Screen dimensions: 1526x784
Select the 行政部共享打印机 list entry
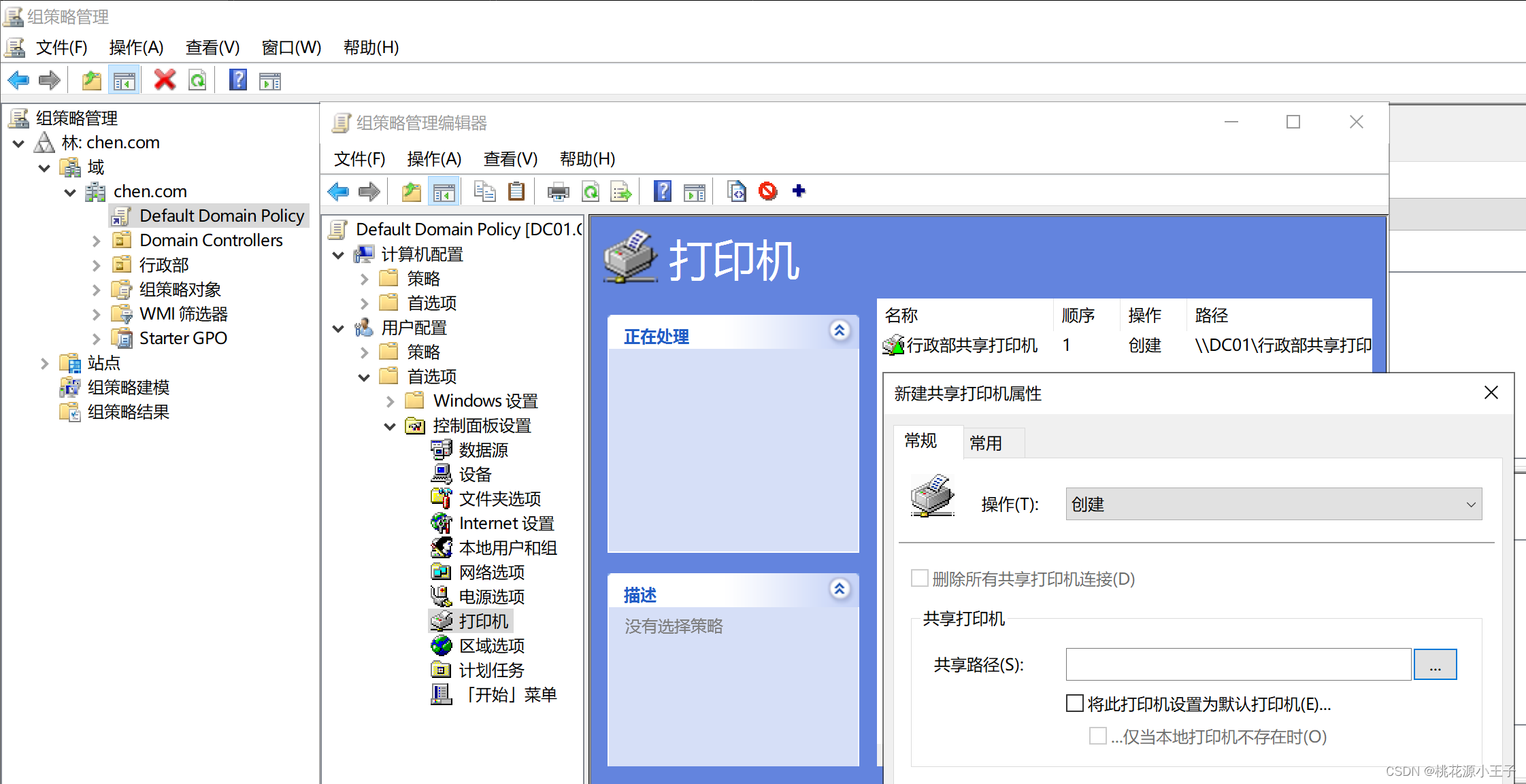pos(971,345)
